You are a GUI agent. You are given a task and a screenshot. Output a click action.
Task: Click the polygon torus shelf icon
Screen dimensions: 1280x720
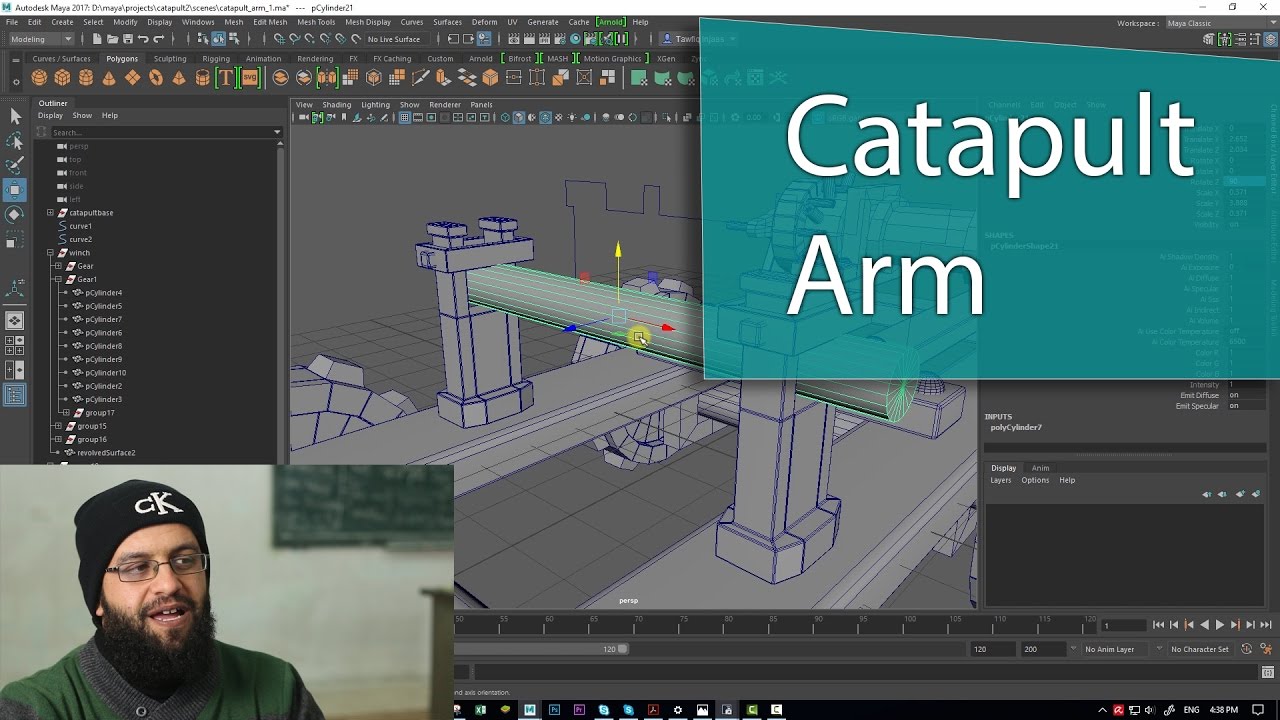156,77
